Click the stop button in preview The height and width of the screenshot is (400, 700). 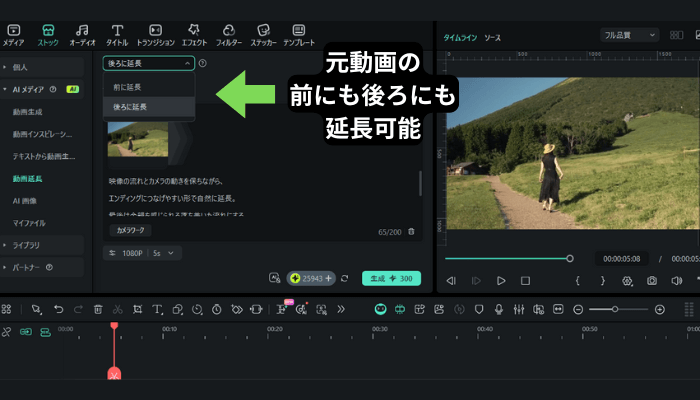pos(525,281)
